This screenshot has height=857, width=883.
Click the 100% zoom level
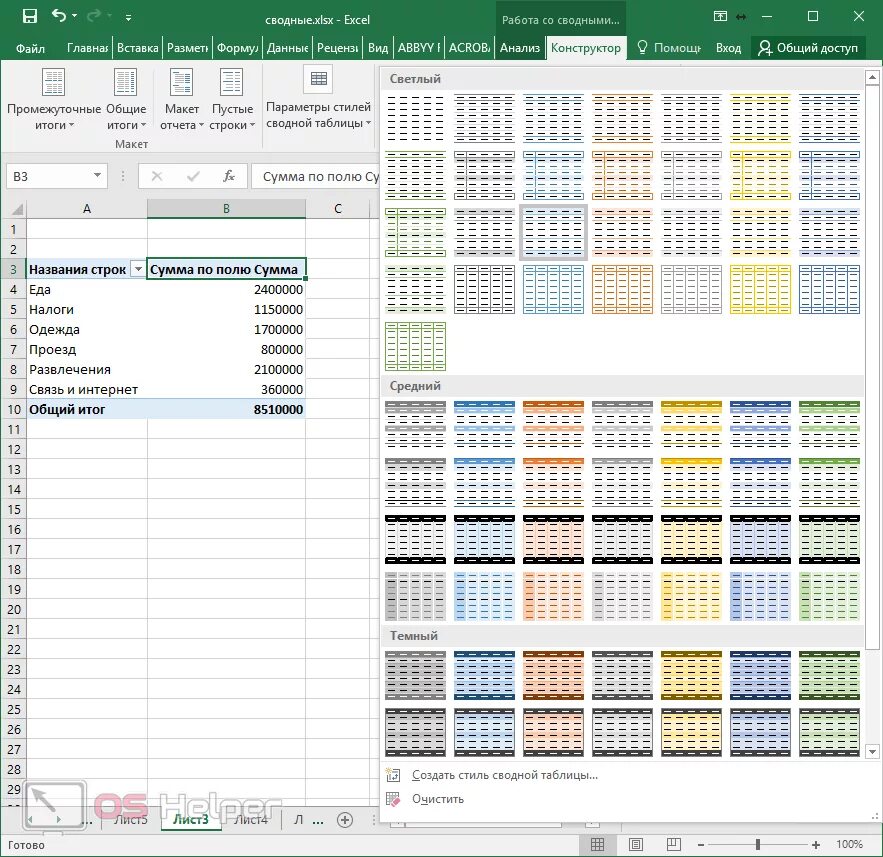coord(849,844)
